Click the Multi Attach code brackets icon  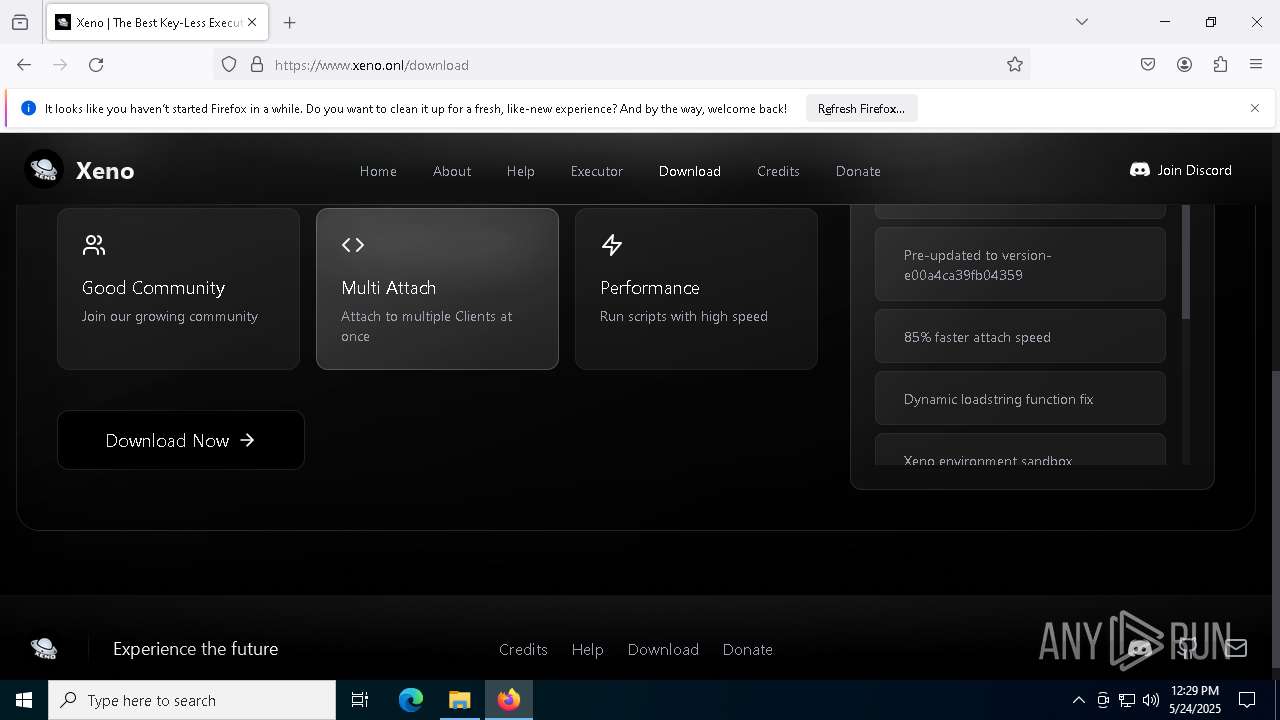click(353, 245)
